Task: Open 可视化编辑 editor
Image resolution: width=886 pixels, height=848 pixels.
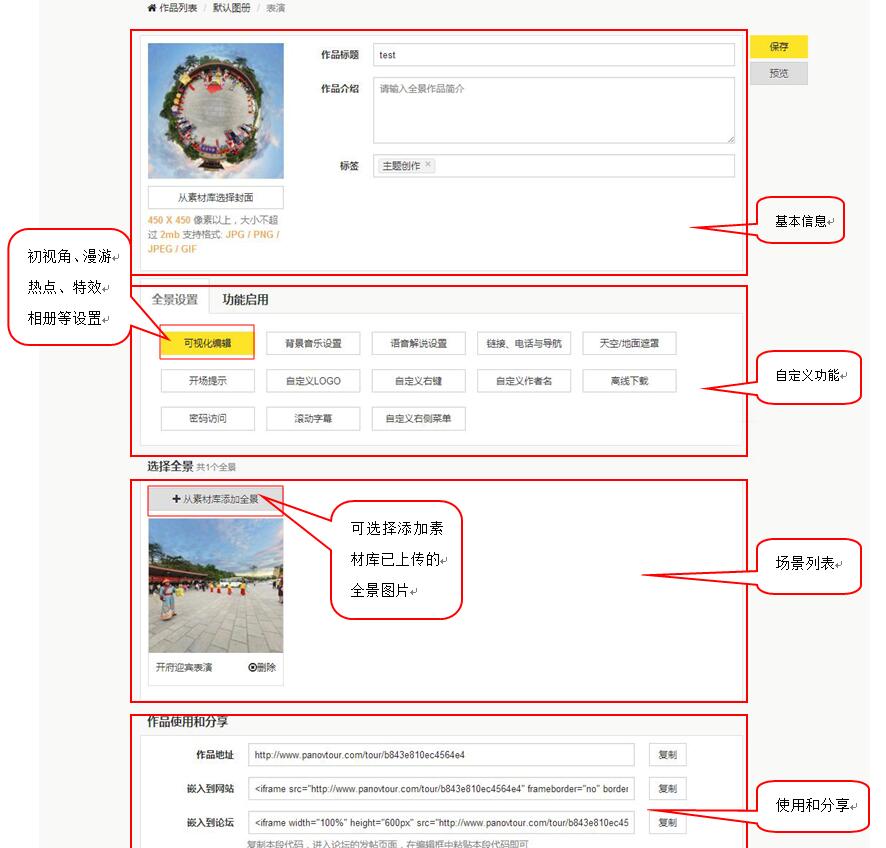Action: click(x=207, y=343)
